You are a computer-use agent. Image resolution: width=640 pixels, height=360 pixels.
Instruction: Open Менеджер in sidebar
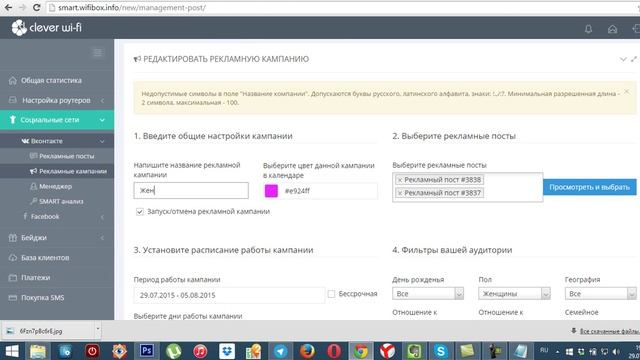(x=57, y=186)
